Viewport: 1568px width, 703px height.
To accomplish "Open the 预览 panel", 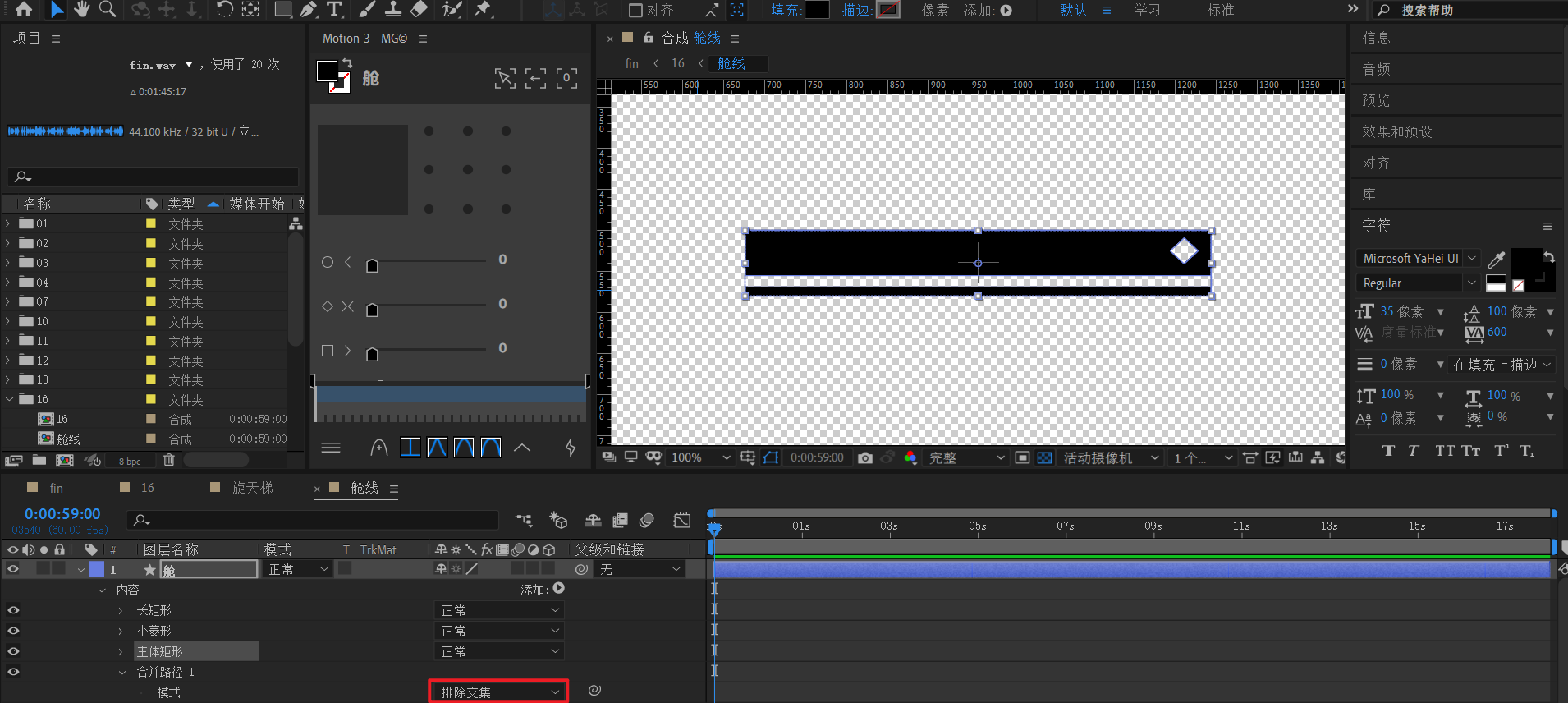I will pyautogui.click(x=1376, y=100).
